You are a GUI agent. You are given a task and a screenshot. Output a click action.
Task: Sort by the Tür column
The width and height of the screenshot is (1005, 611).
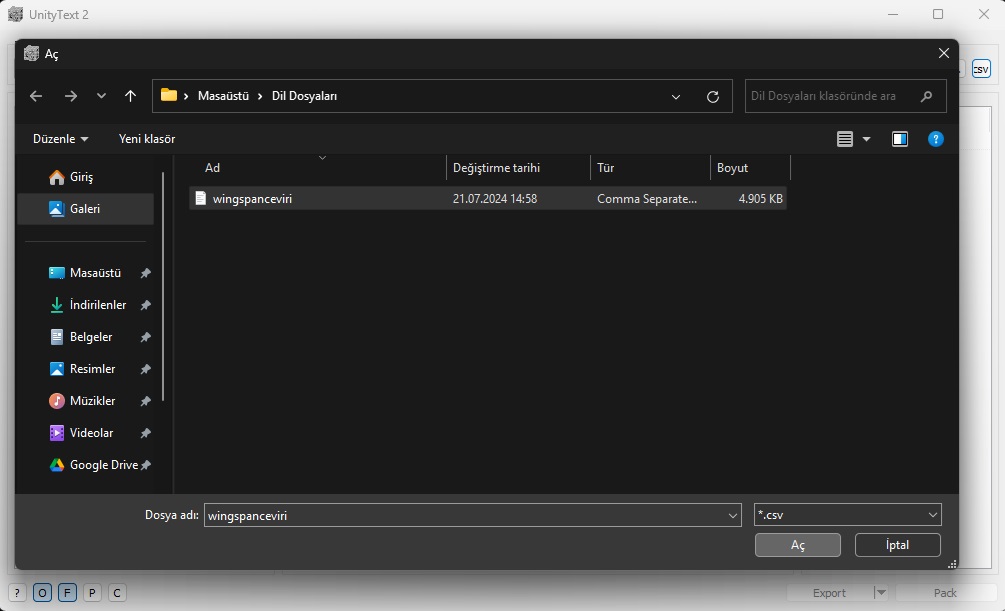pyautogui.click(x=650, y=168)
